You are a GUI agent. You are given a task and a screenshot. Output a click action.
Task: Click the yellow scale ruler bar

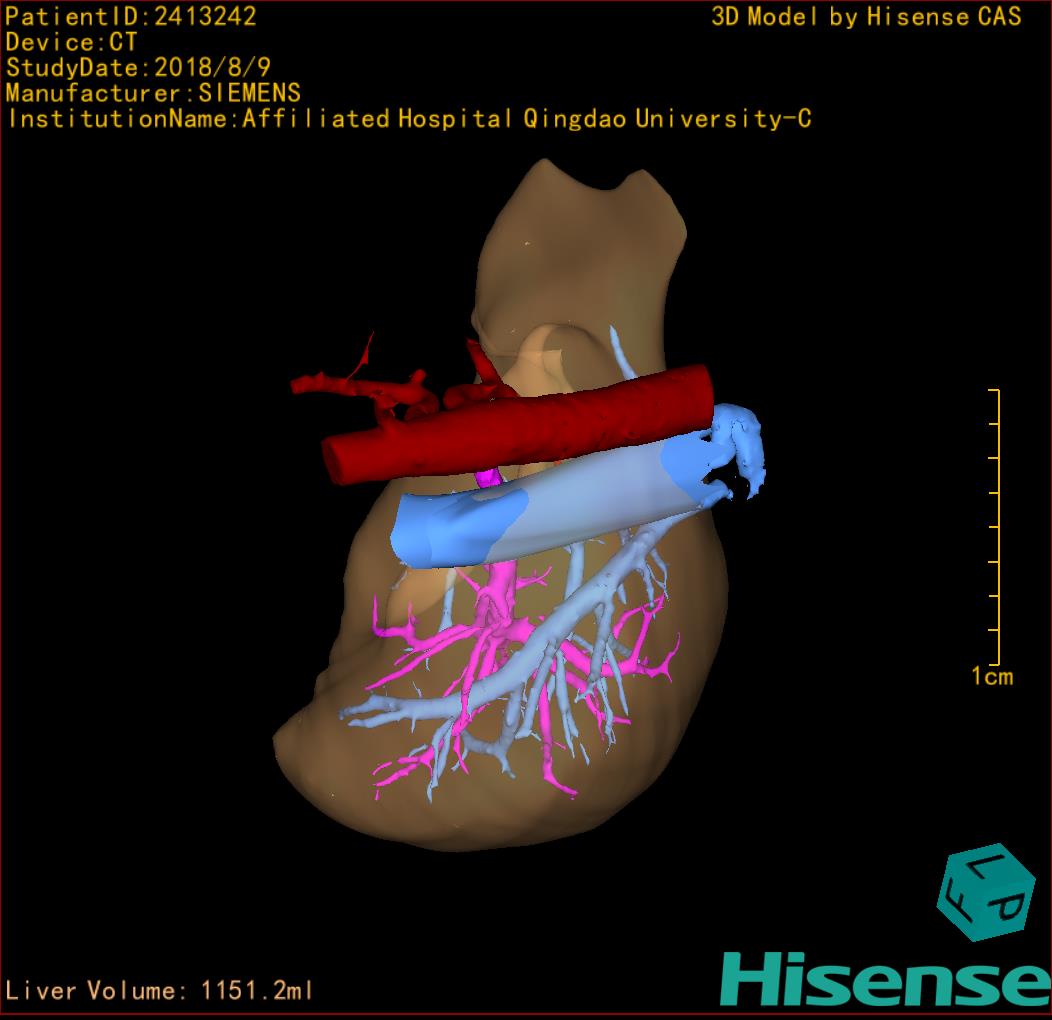tap(996, 527)
